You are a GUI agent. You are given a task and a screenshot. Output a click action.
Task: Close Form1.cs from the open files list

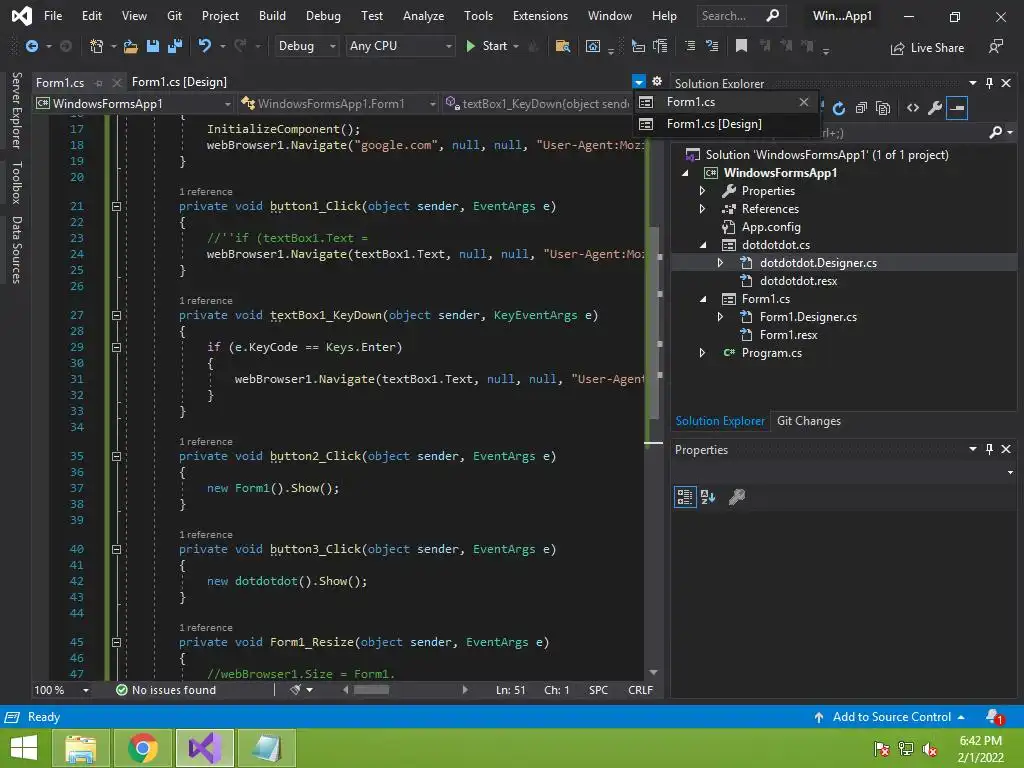point(804,102)
